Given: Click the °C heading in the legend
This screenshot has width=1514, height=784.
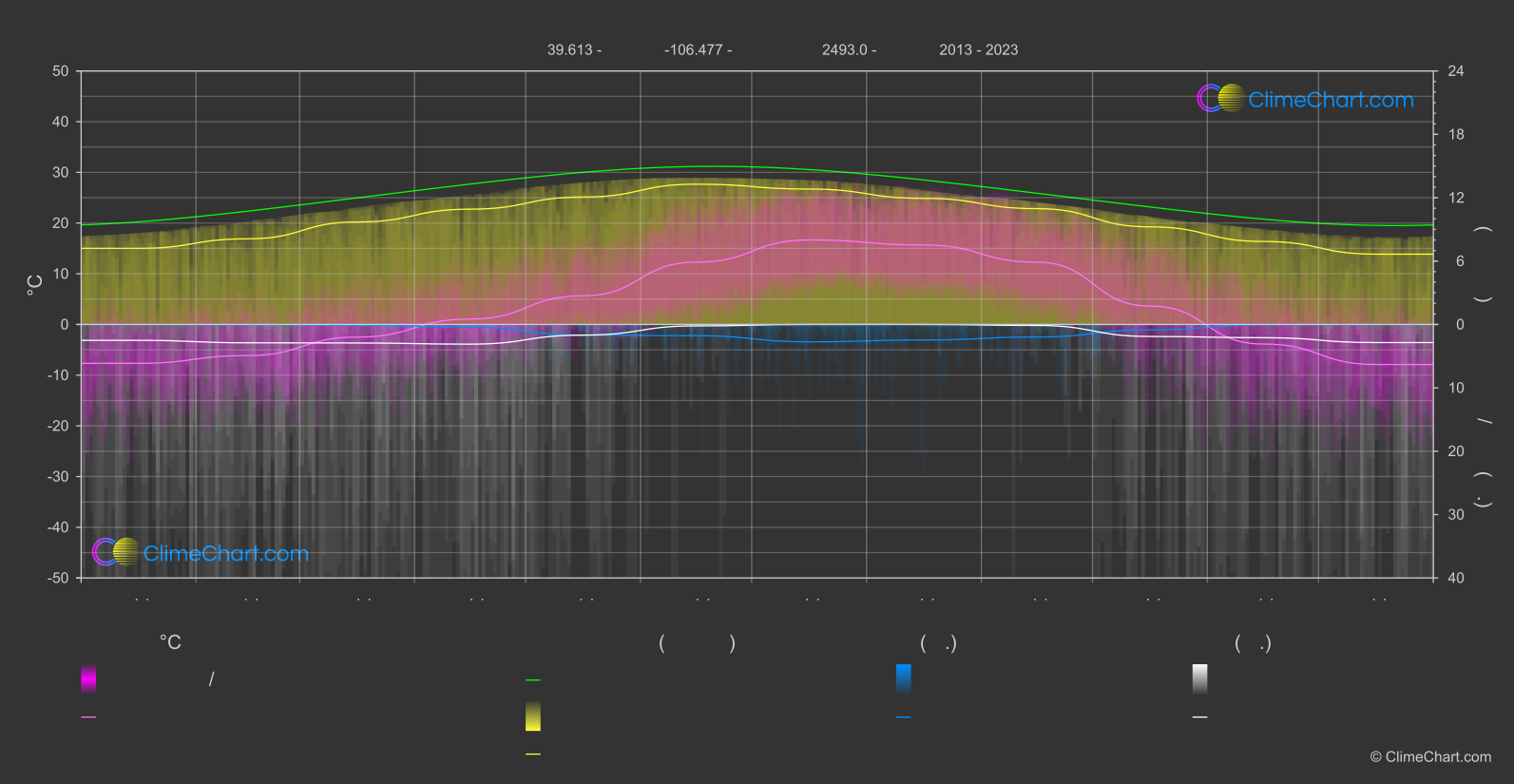Looking at the screenshot, I should (170, 643).
